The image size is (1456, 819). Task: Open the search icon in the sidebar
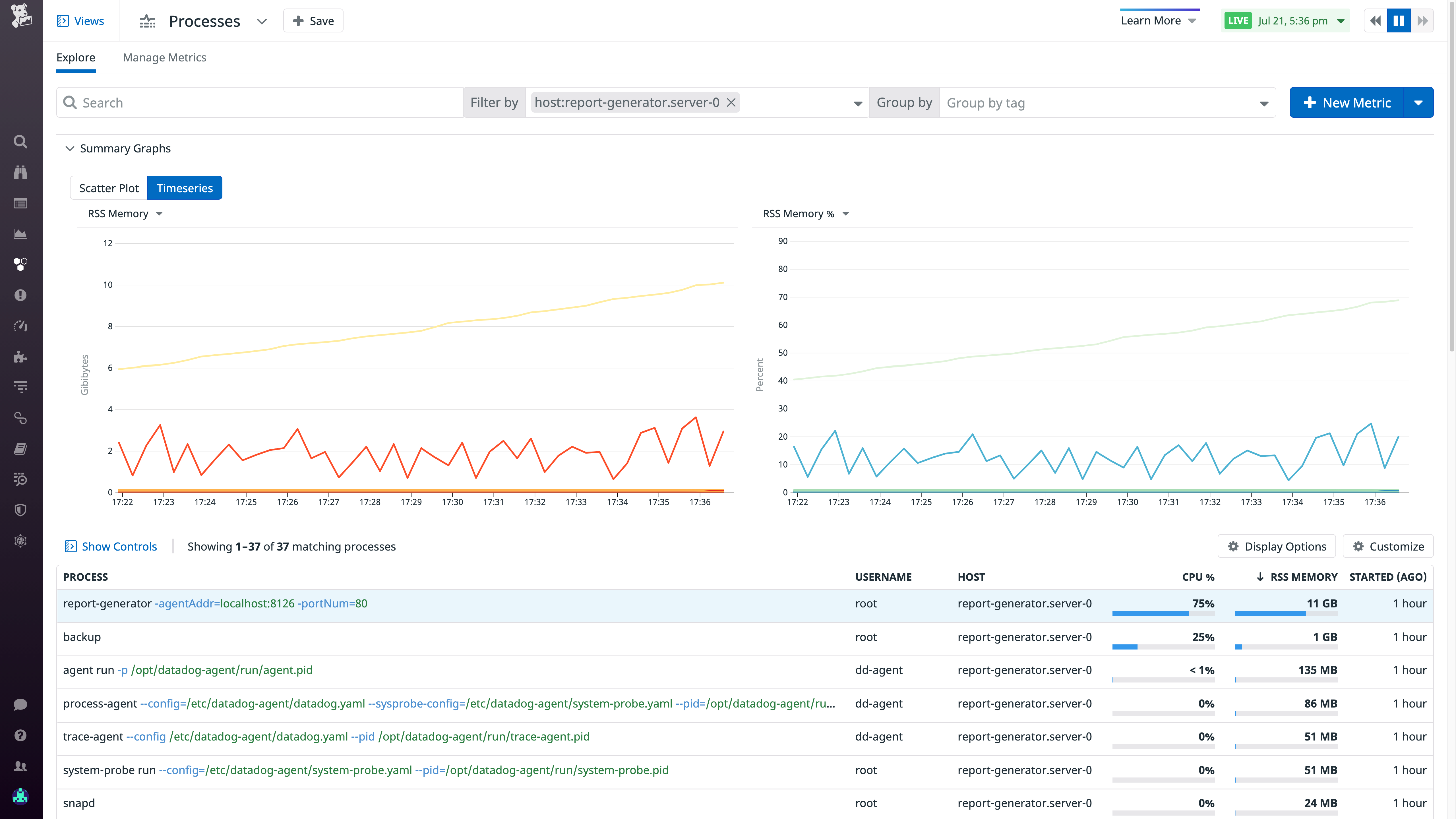point(20,142)
